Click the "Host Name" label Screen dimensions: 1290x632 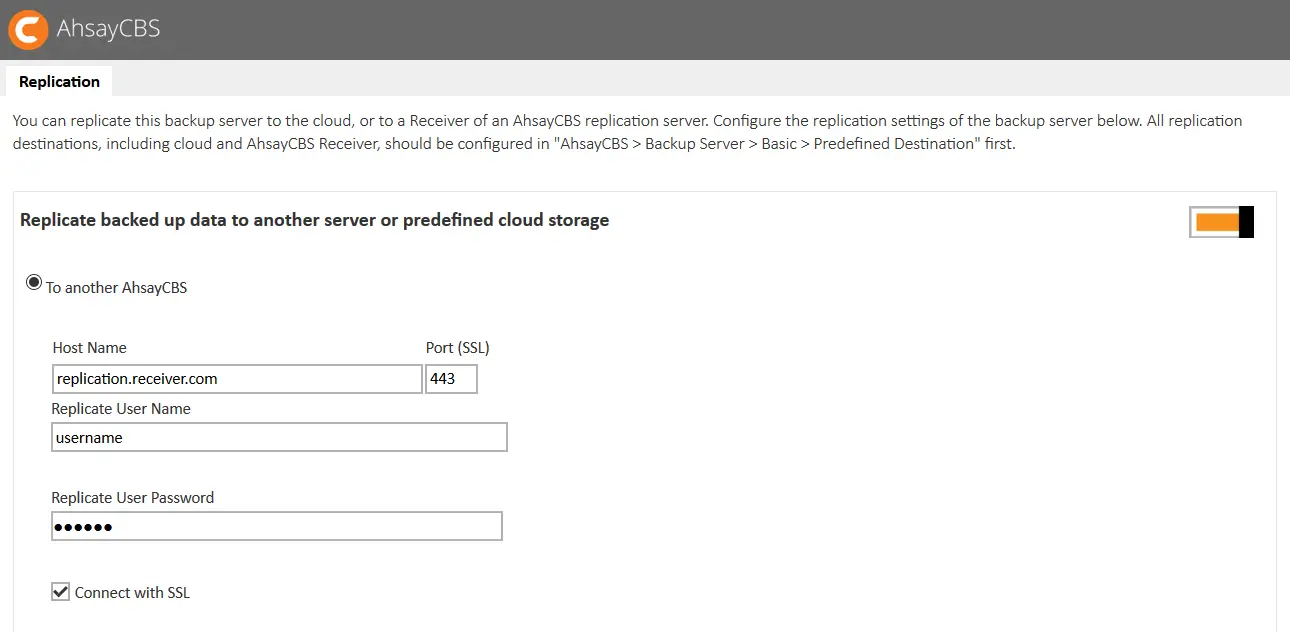[x=89, y=347]
